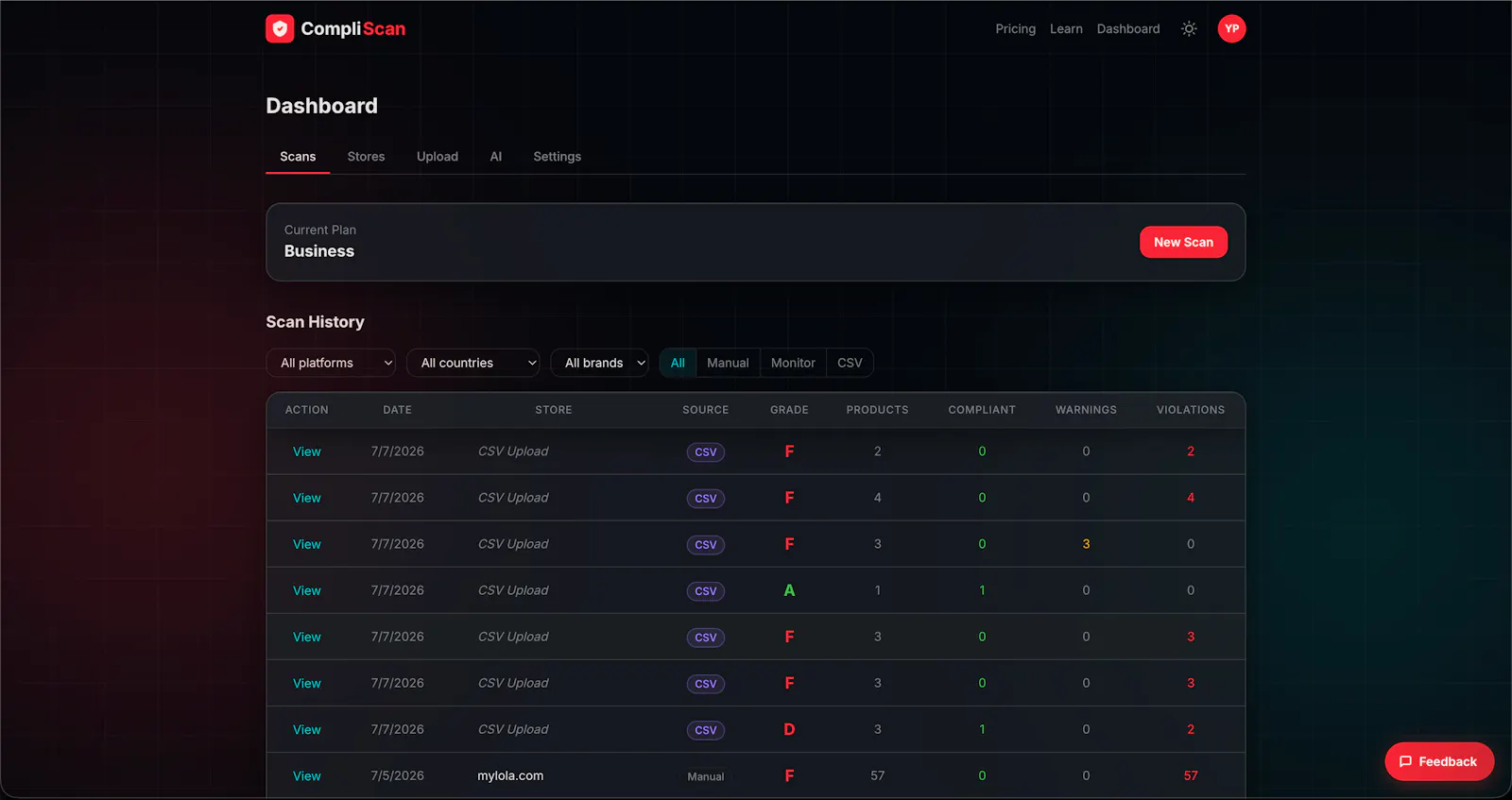The image size is (1512, 800).
Task: Switch to the Stores tab
Action: pyautogui.click(x=366, y=157)
